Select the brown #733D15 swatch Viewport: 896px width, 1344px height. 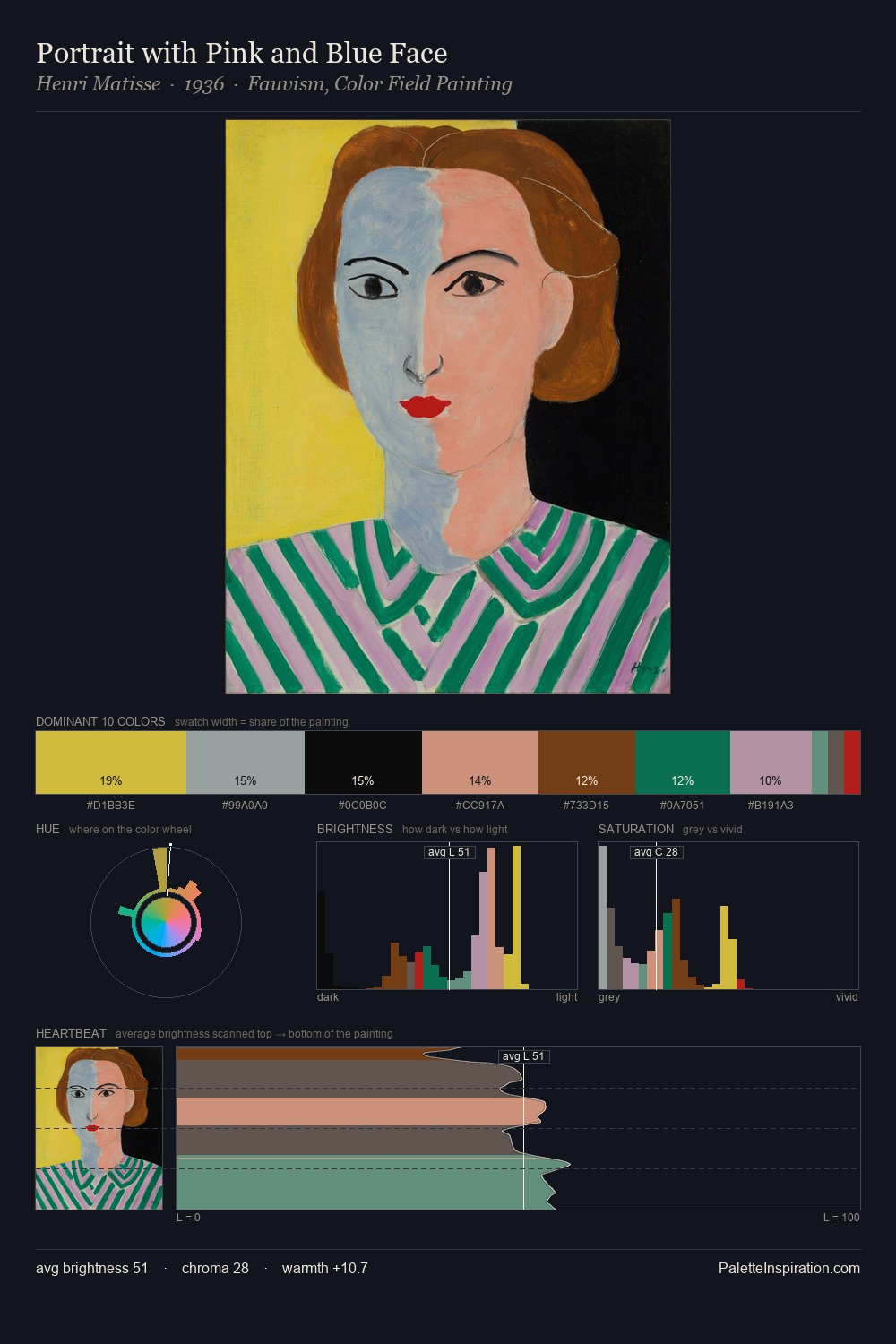pos(587,762)
